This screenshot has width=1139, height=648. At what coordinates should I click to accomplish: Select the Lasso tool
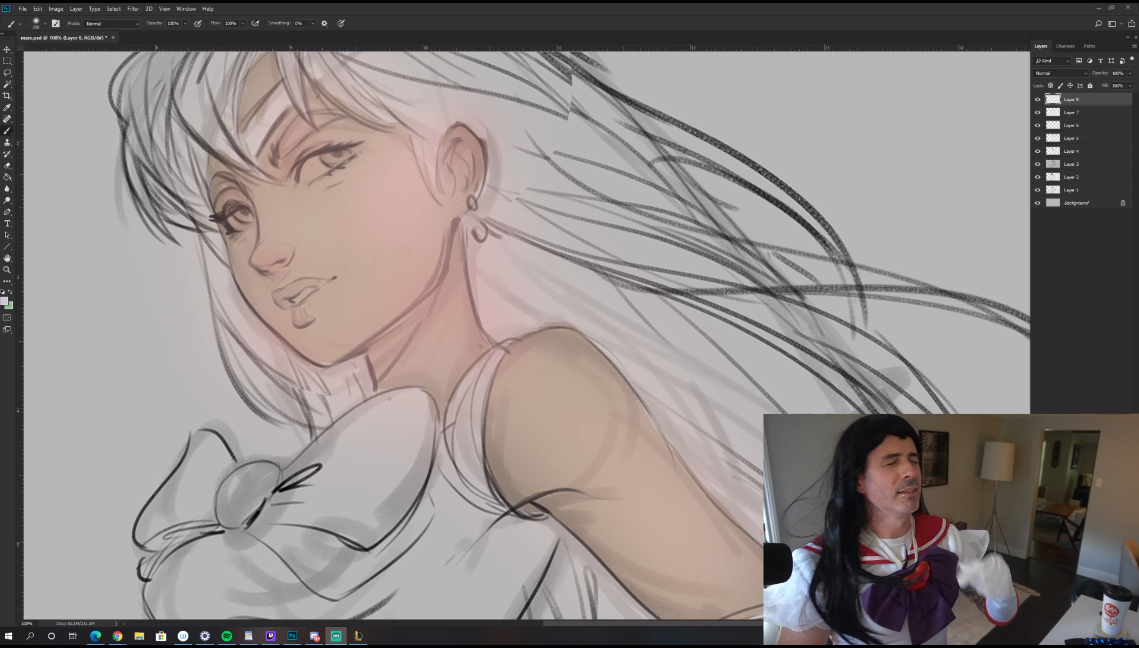coord(7,73)
